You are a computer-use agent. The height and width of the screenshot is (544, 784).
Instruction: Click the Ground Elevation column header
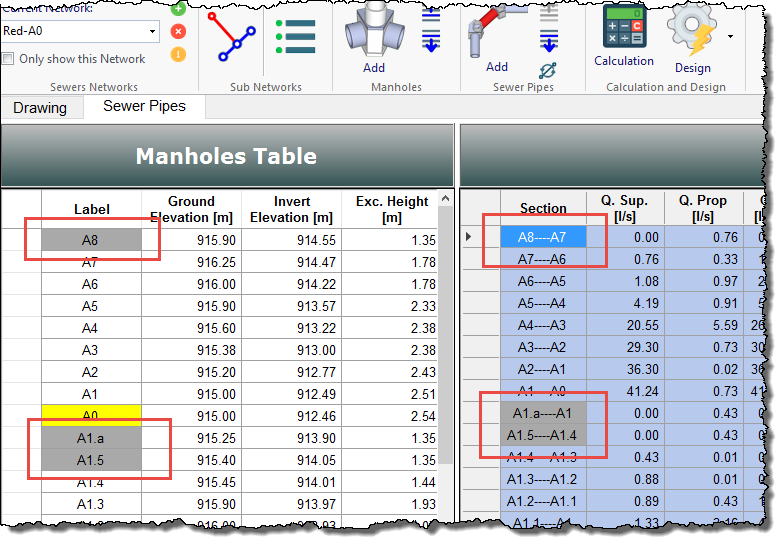(191, 209)
